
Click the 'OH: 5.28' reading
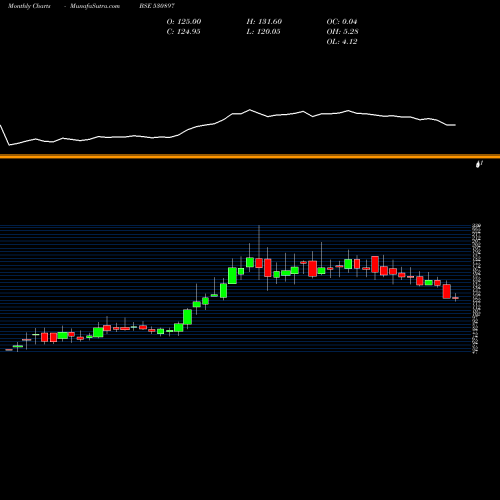pyautogui.click(x=342, y=32)
